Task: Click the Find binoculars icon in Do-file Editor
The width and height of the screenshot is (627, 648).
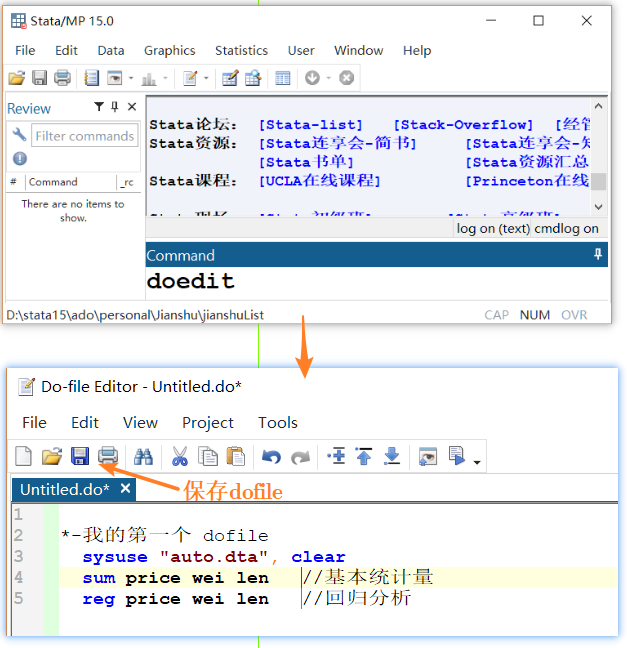Action: (143, 457)
